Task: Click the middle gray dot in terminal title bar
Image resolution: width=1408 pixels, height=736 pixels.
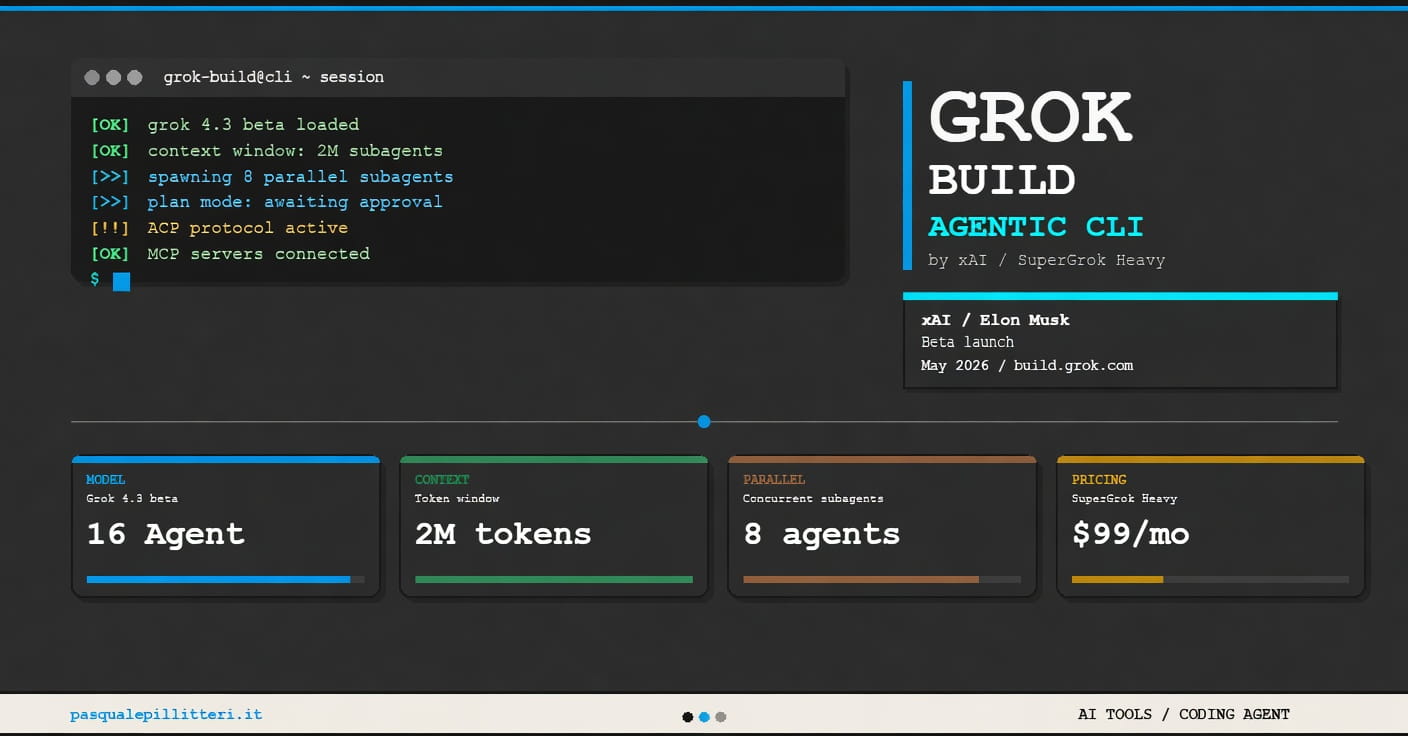Action: point(113,77)
